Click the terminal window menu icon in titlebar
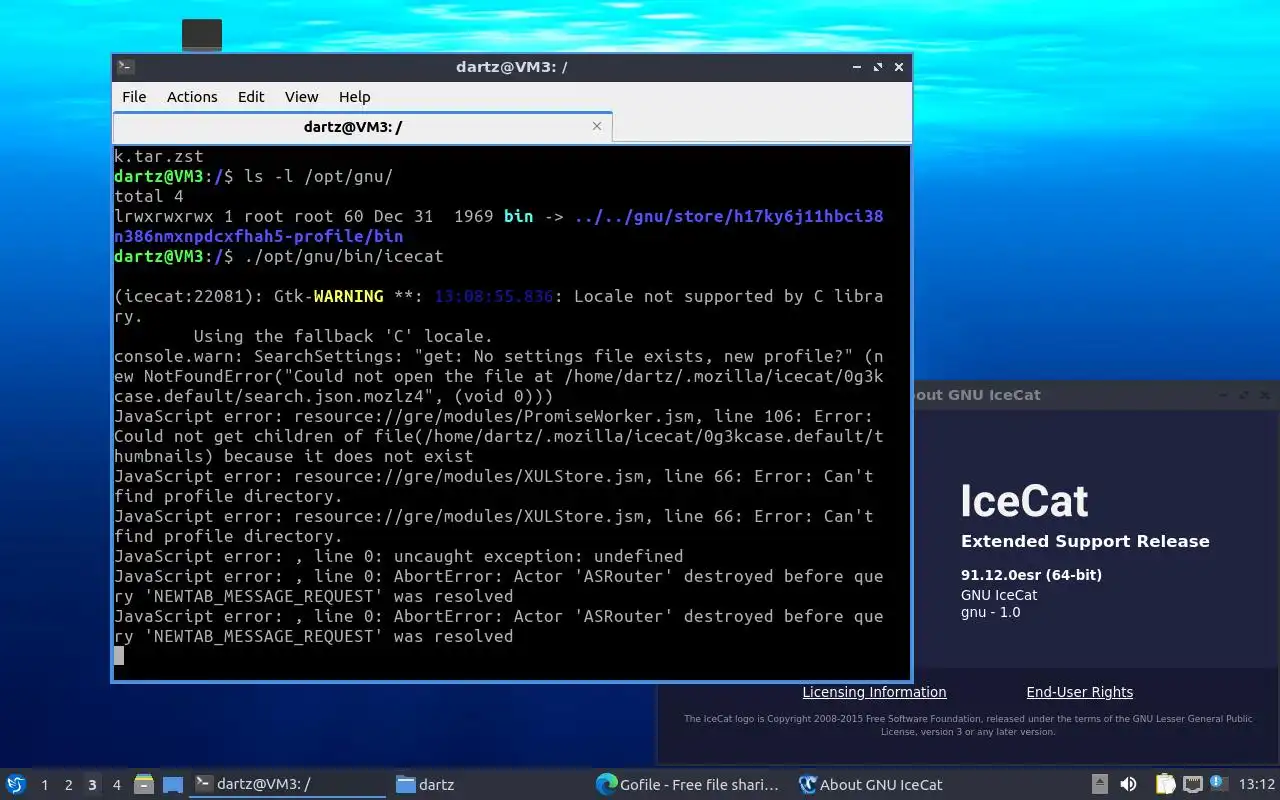 [125, 67]
